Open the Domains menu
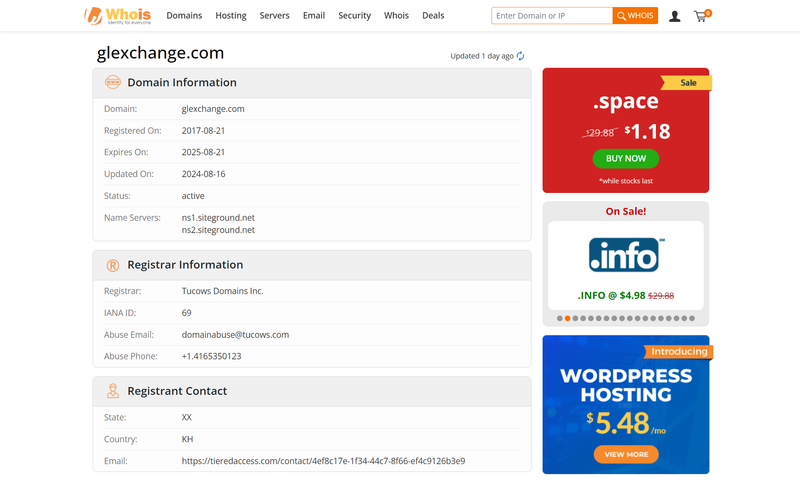 pos(184,16)
